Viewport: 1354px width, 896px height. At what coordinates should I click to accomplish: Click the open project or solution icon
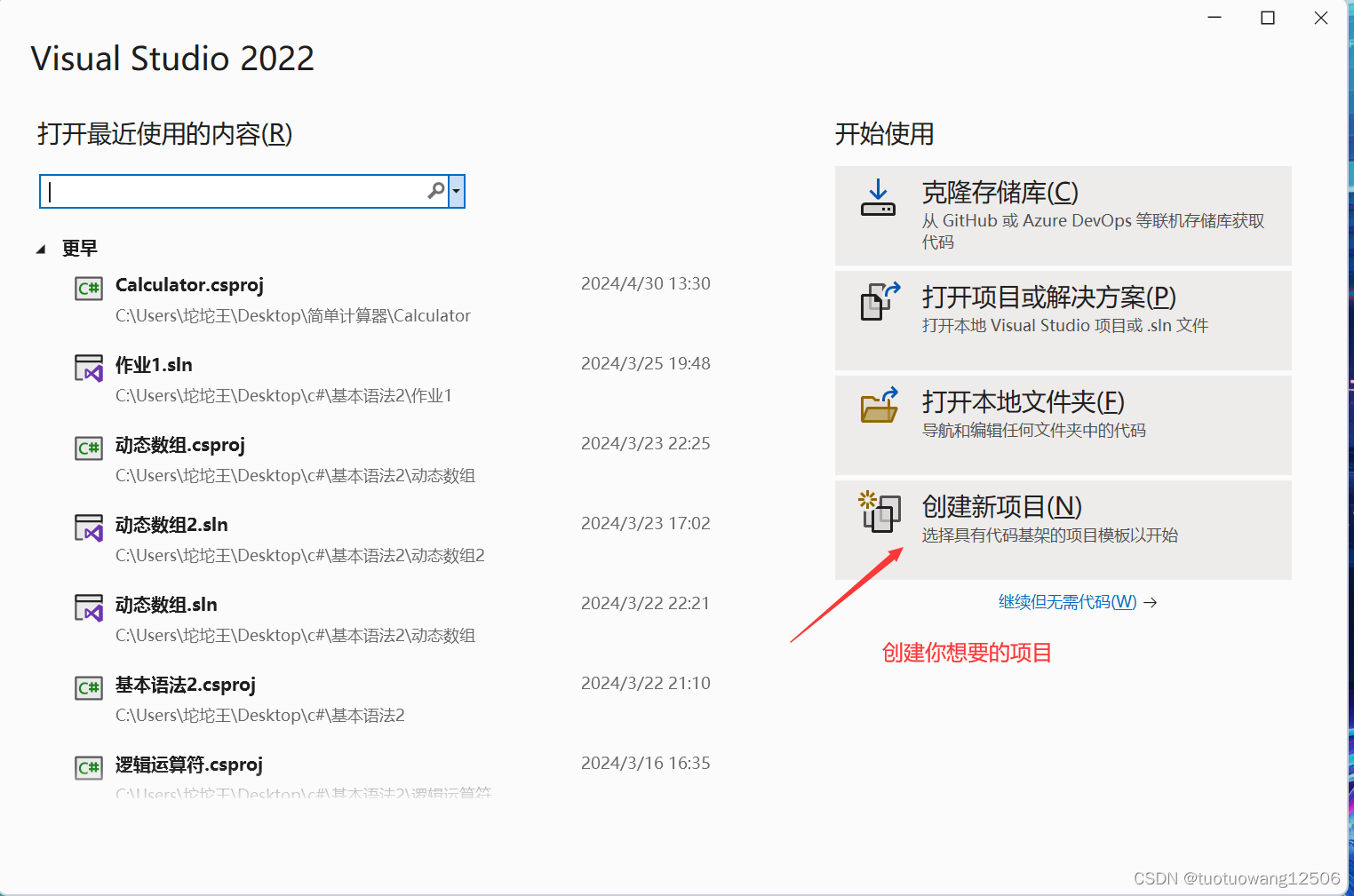coord(880,301)
